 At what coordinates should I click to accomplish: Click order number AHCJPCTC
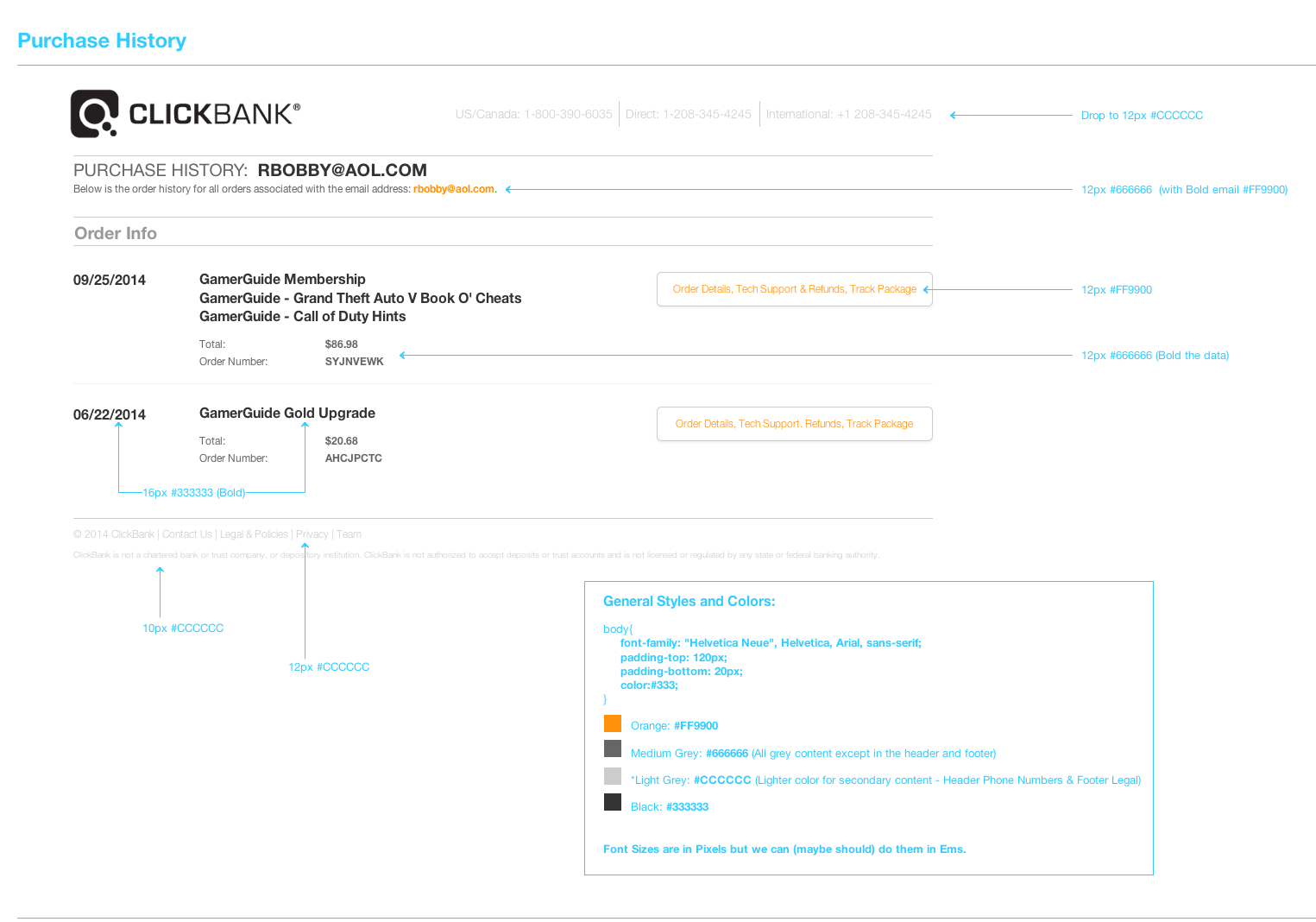pyautogui.click(x=353, y=458)
